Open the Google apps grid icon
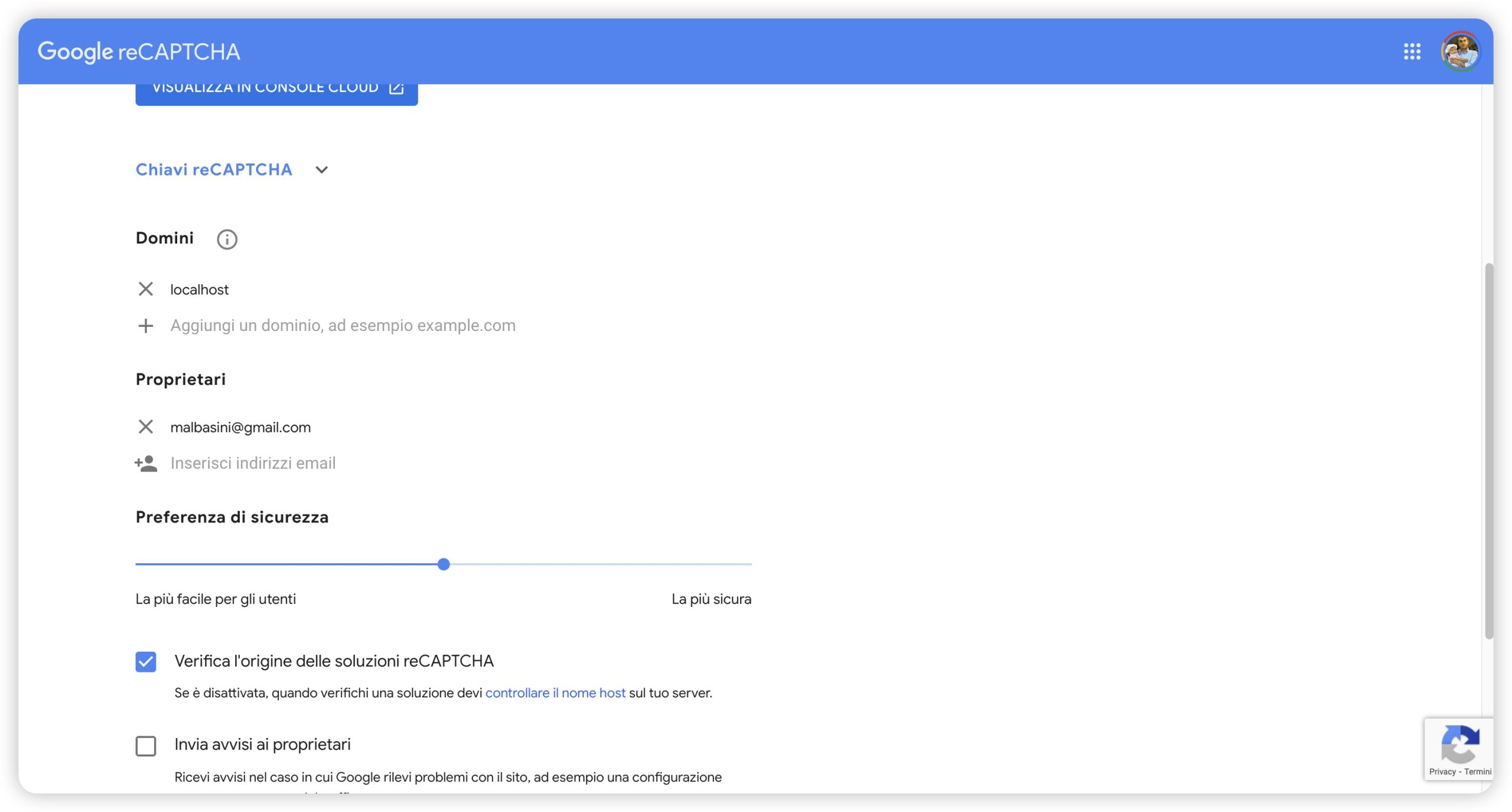The height and width of the screenshot is (812, 1512). click(x=1412, y=51)
